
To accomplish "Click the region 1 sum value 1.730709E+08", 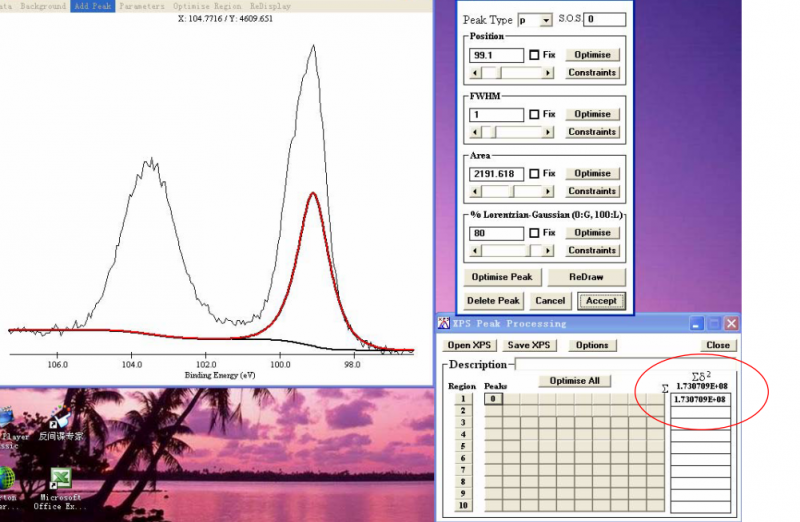I will [x=701, y=400].
